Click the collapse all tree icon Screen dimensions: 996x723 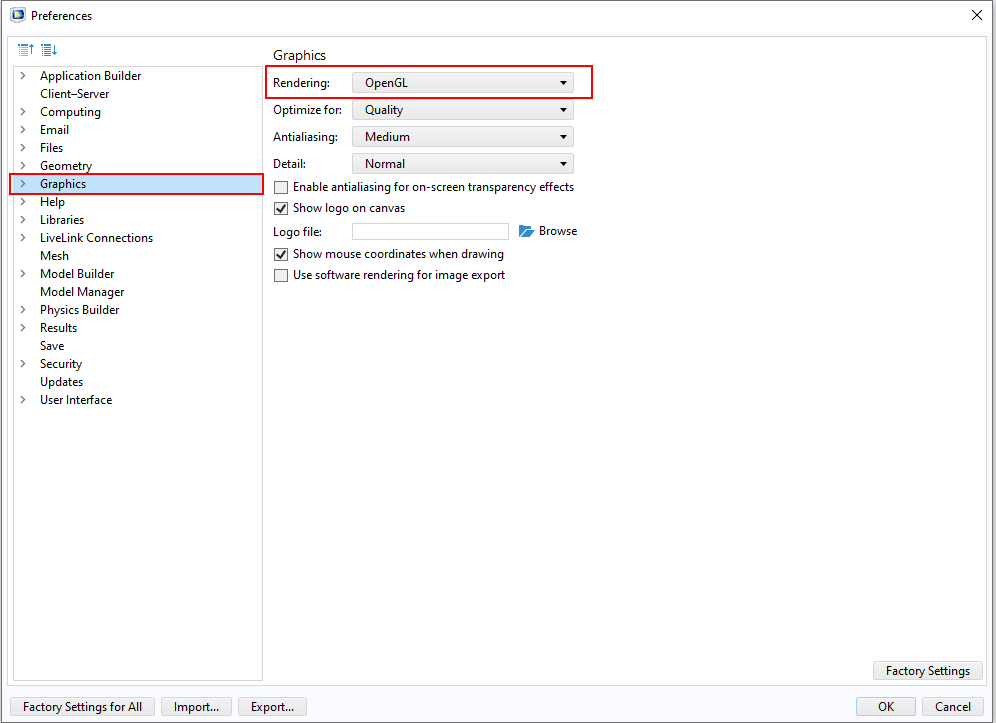click(x=26, y=49)
